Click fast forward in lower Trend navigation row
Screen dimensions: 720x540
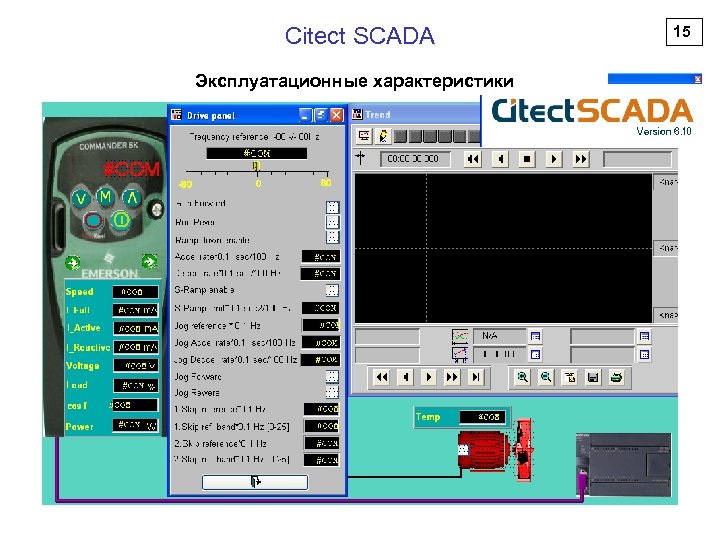click(452, 377)
